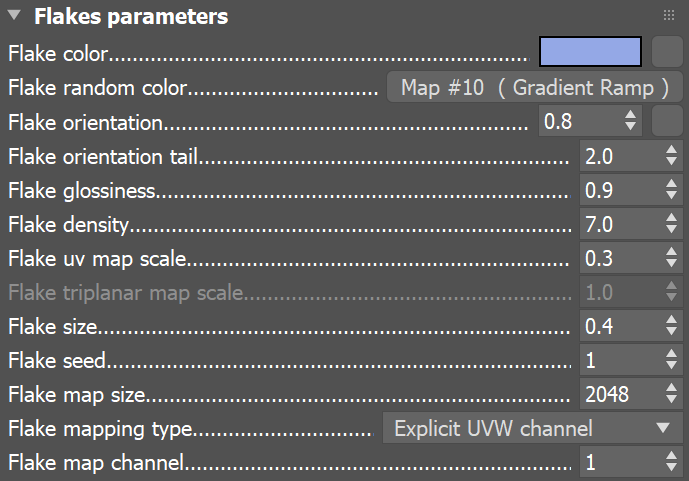689x481 pixels.
Task: Click the Flake density spinner arrows
Action: pos(670,225)
